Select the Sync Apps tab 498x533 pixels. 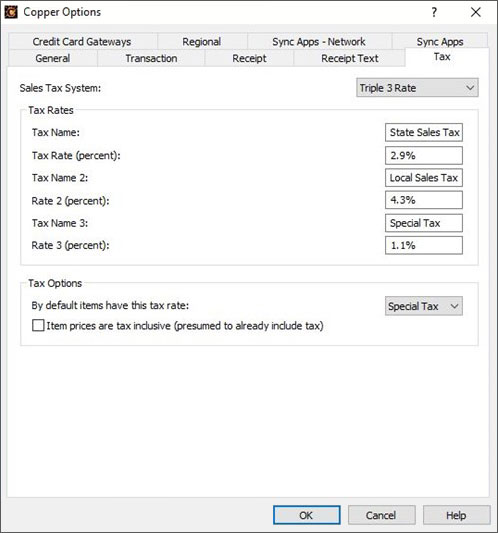(x=440, y=41)
